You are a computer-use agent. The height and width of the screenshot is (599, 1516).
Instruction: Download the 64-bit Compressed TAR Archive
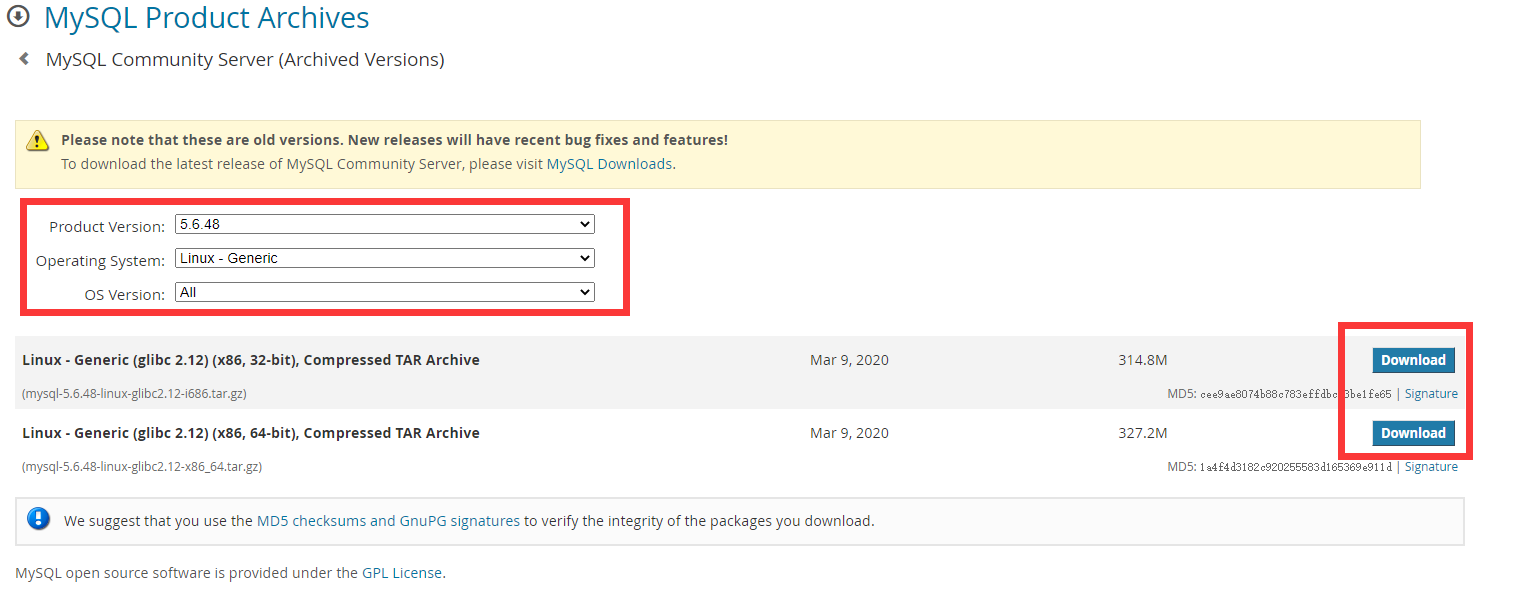click(x=1413, y=433)
